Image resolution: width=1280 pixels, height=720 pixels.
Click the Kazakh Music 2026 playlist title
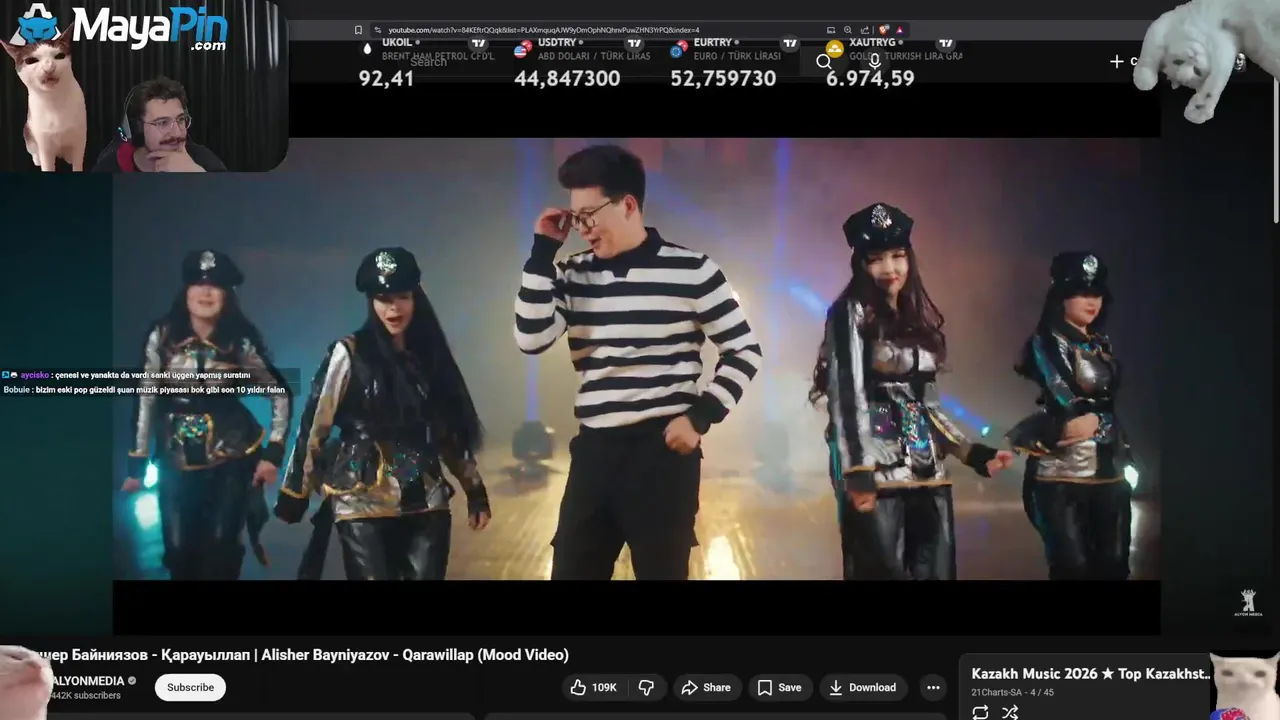(x=1091, y=674)
